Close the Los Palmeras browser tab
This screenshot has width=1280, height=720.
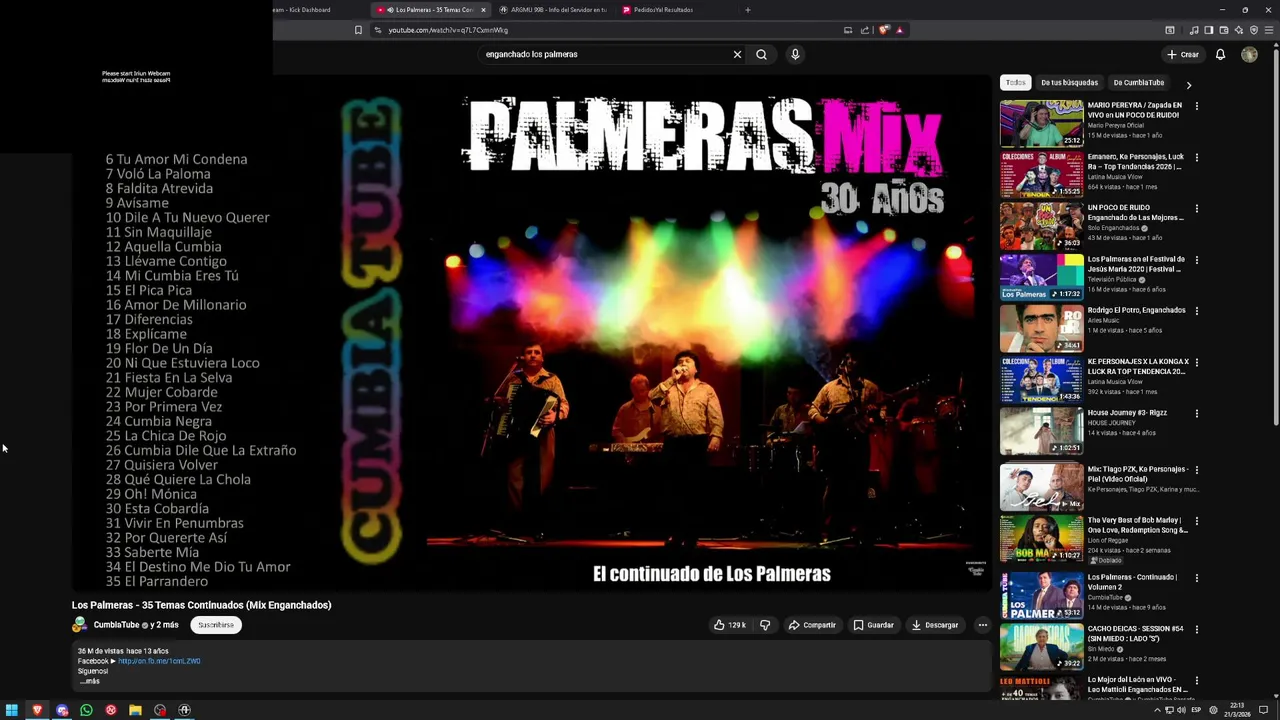483,10
